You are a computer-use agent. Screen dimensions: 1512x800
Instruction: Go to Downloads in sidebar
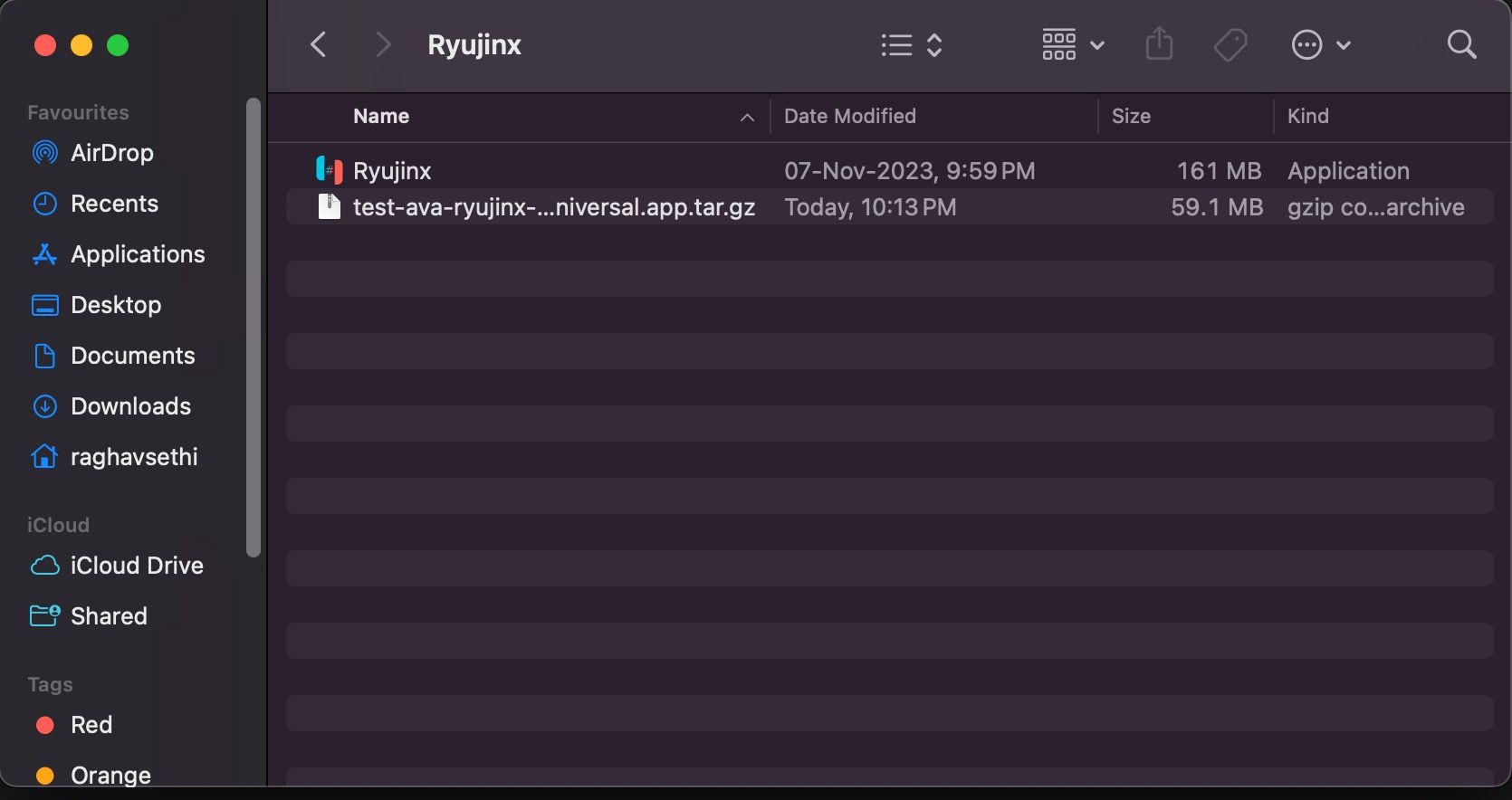point(130,406)
